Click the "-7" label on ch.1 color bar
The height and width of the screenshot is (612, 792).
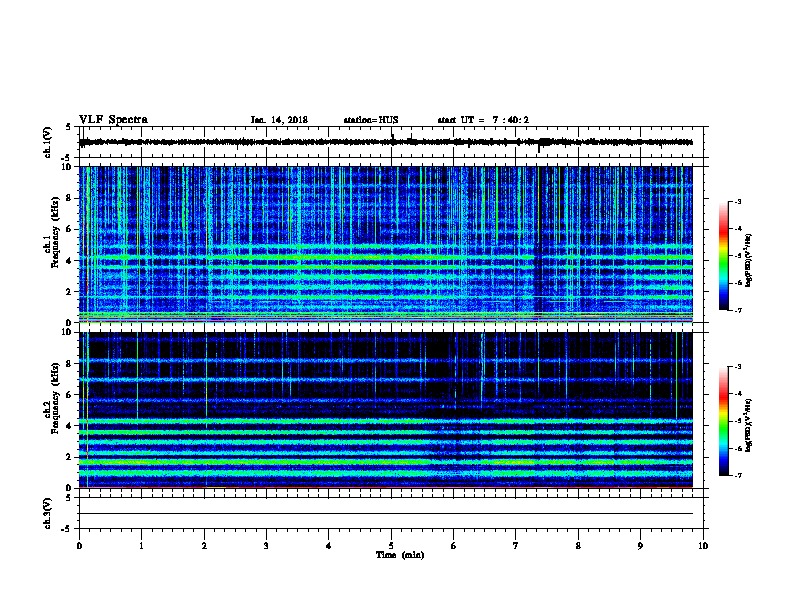pos(738,310)
